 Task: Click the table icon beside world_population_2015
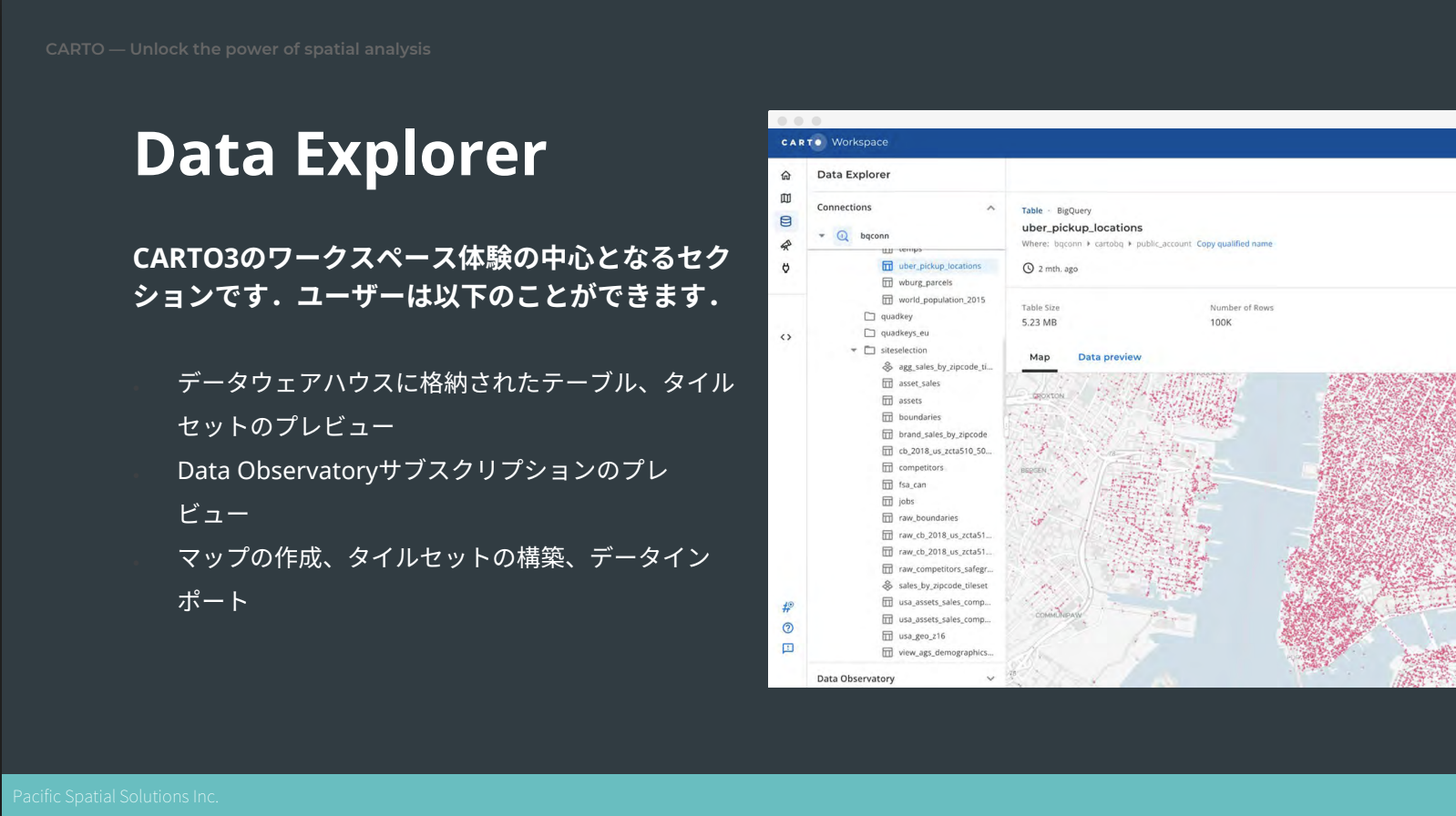(x=887, y=300)
